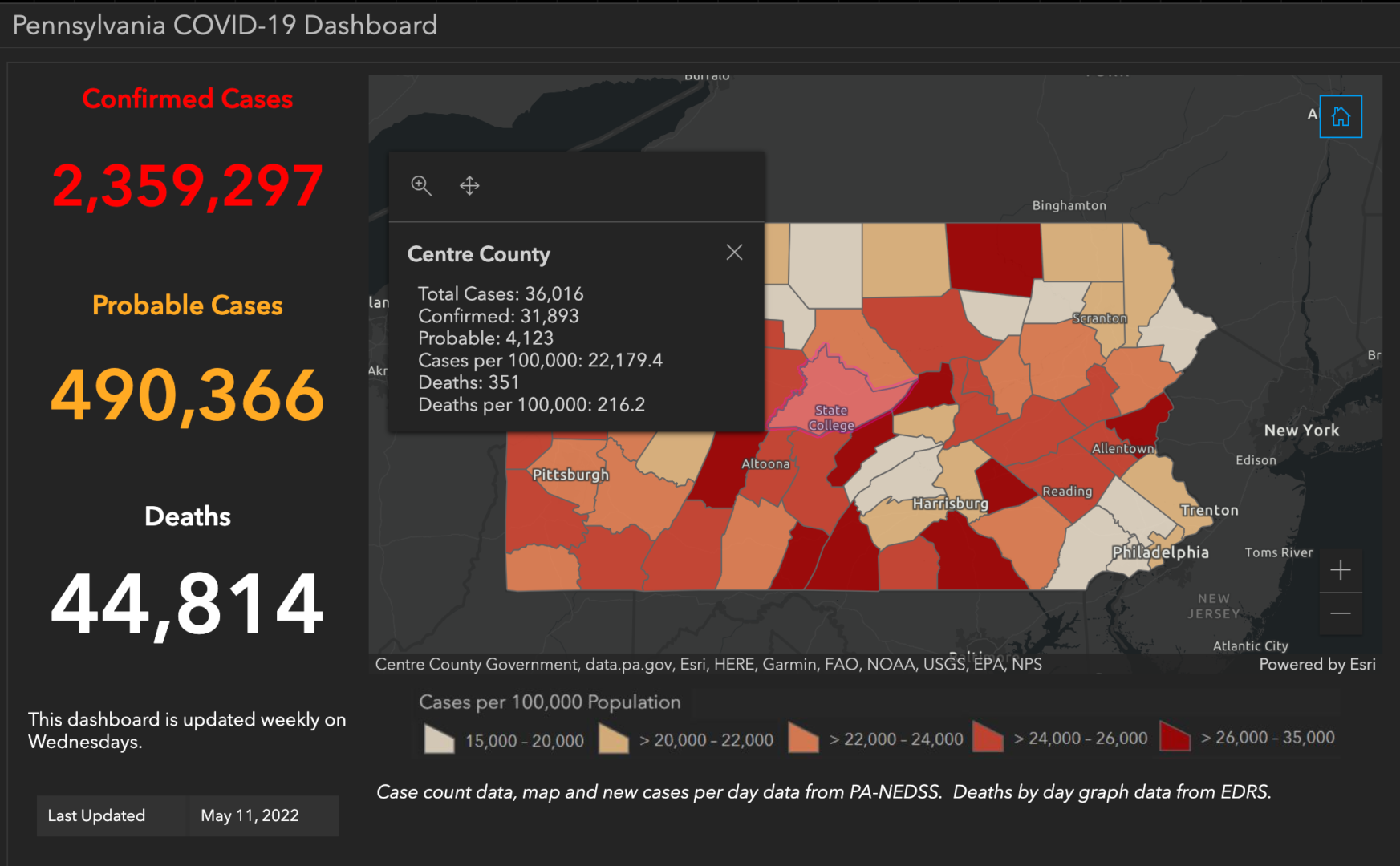The image size is (1400, 866).
Task: Click the Altoona map label
Action: (x=765, y=463)
